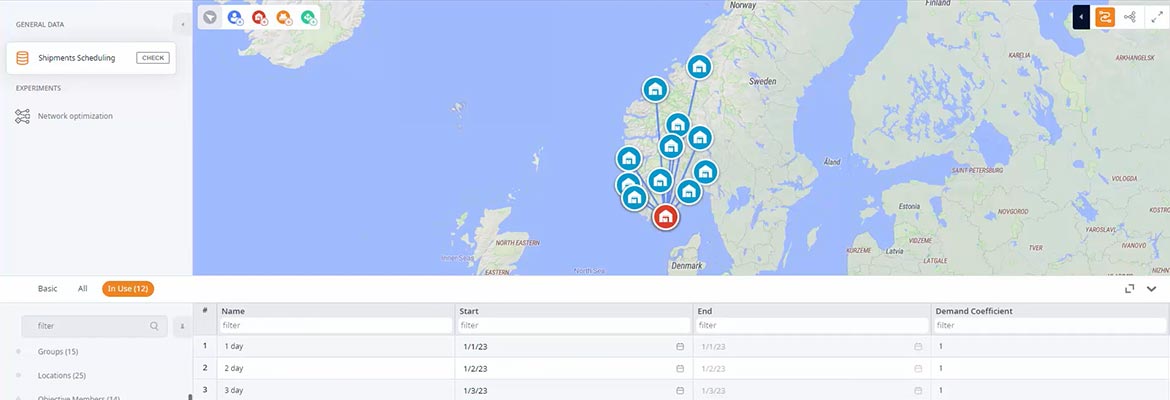The image size is (1170, 400).
Task: Select the red add warehouse icon
Action: pyautogui.click(x=259, y=17)
